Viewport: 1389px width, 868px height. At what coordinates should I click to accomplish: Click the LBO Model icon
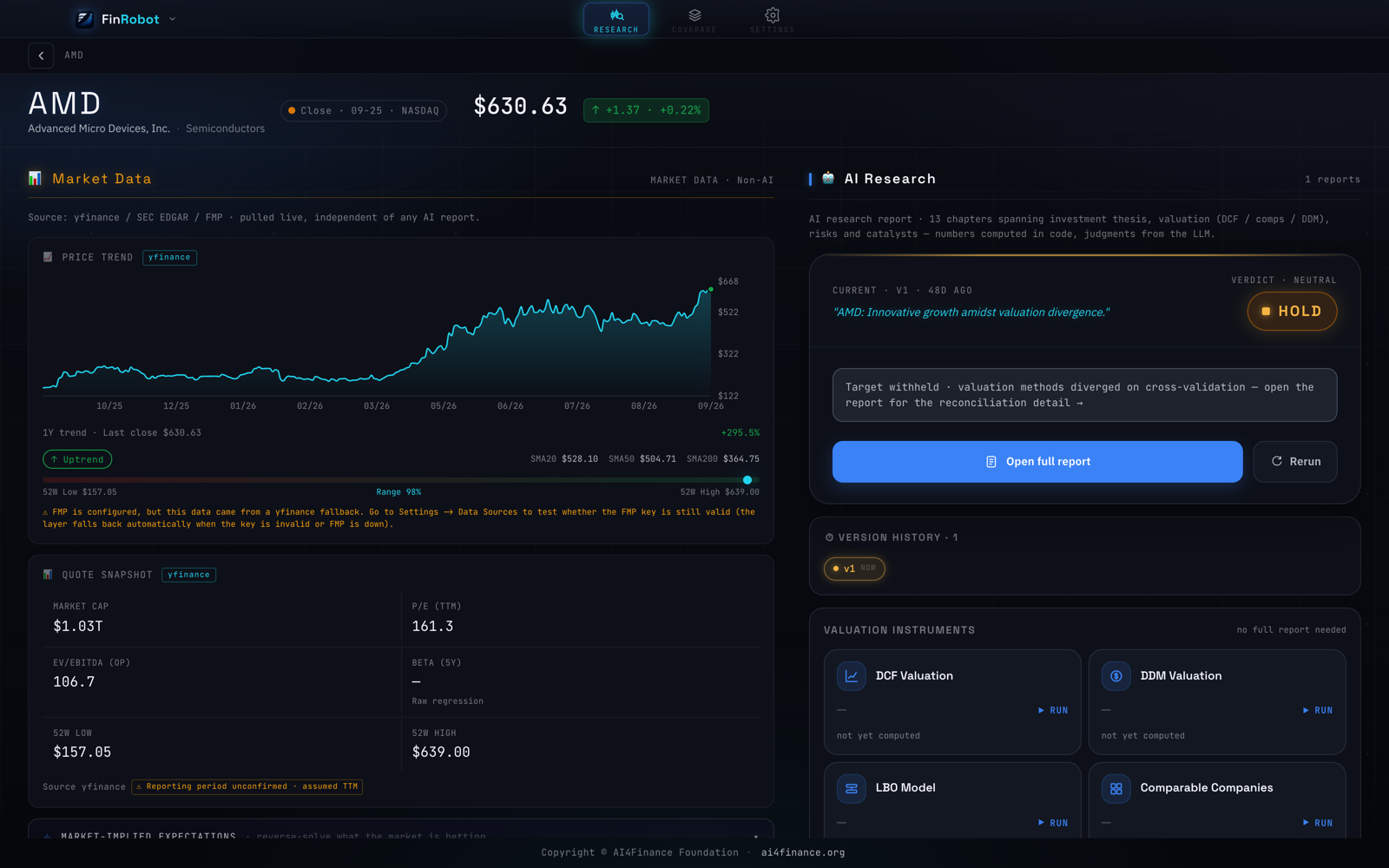(851, 788)
